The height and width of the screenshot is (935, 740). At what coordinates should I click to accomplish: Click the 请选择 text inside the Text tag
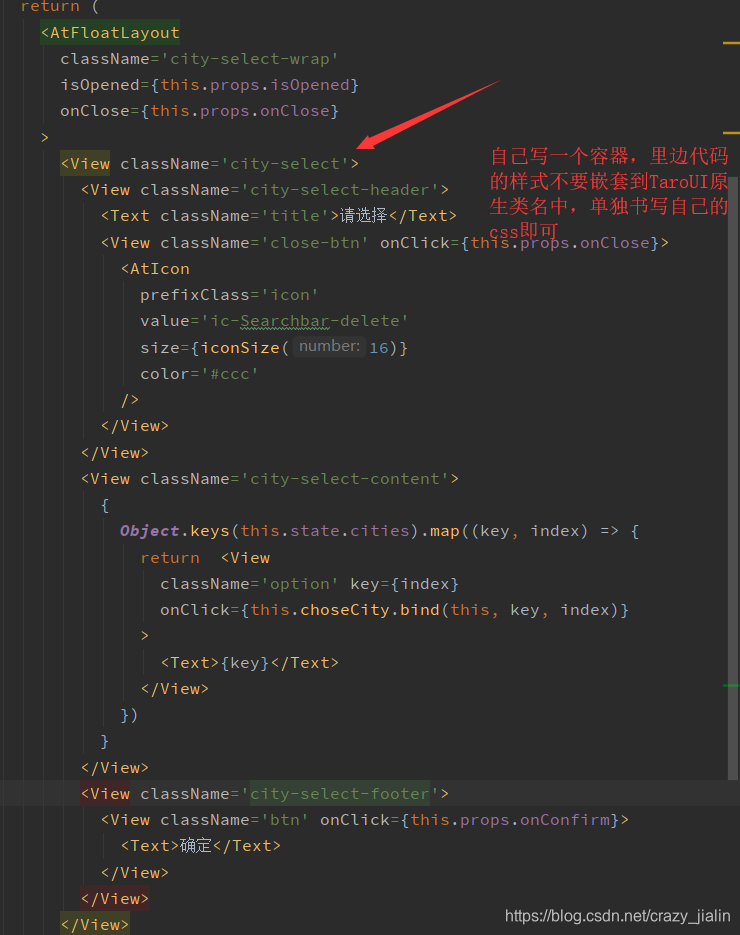(x=364, y=216)
